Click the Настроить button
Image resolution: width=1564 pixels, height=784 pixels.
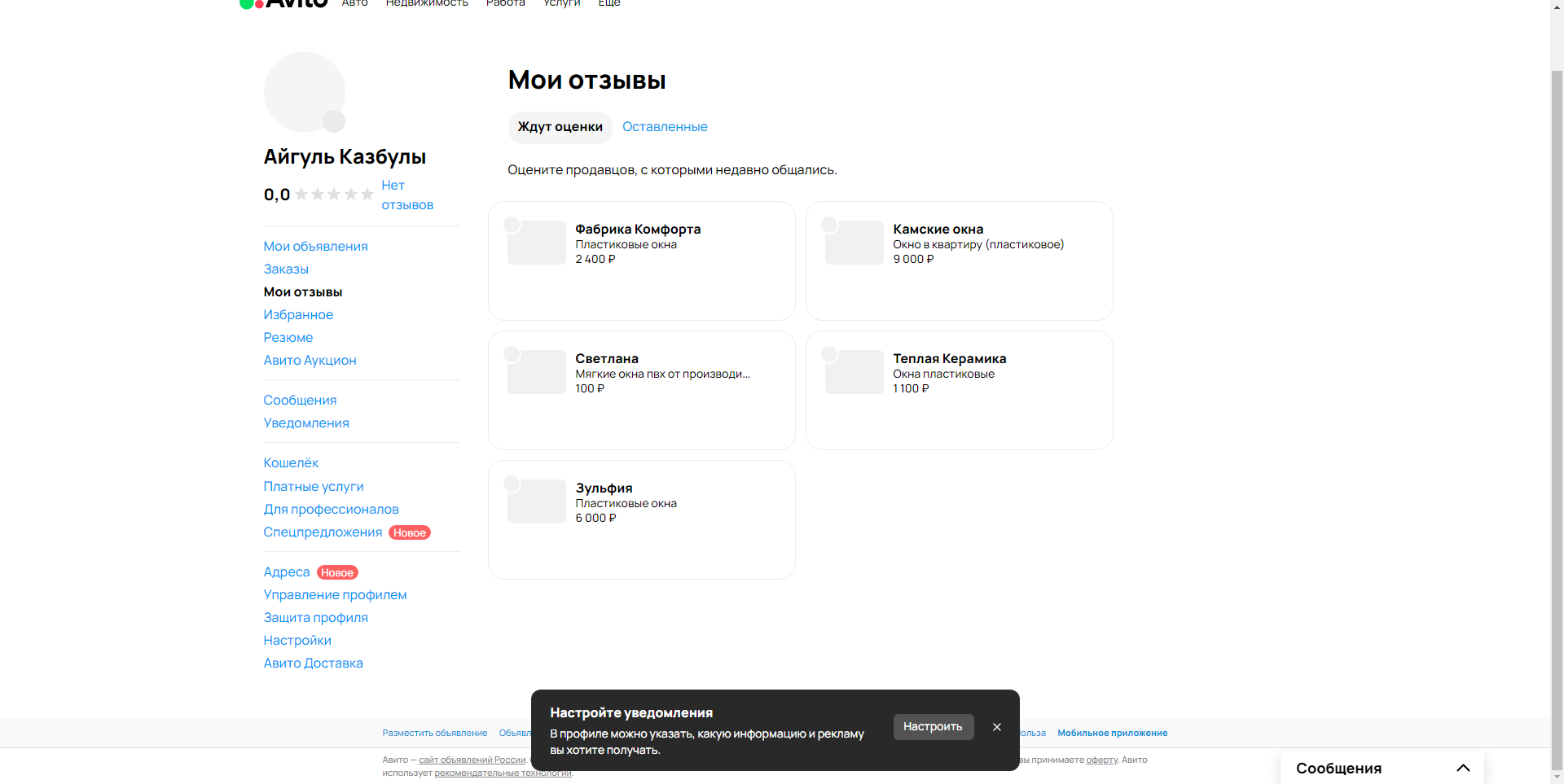point(934,727)
